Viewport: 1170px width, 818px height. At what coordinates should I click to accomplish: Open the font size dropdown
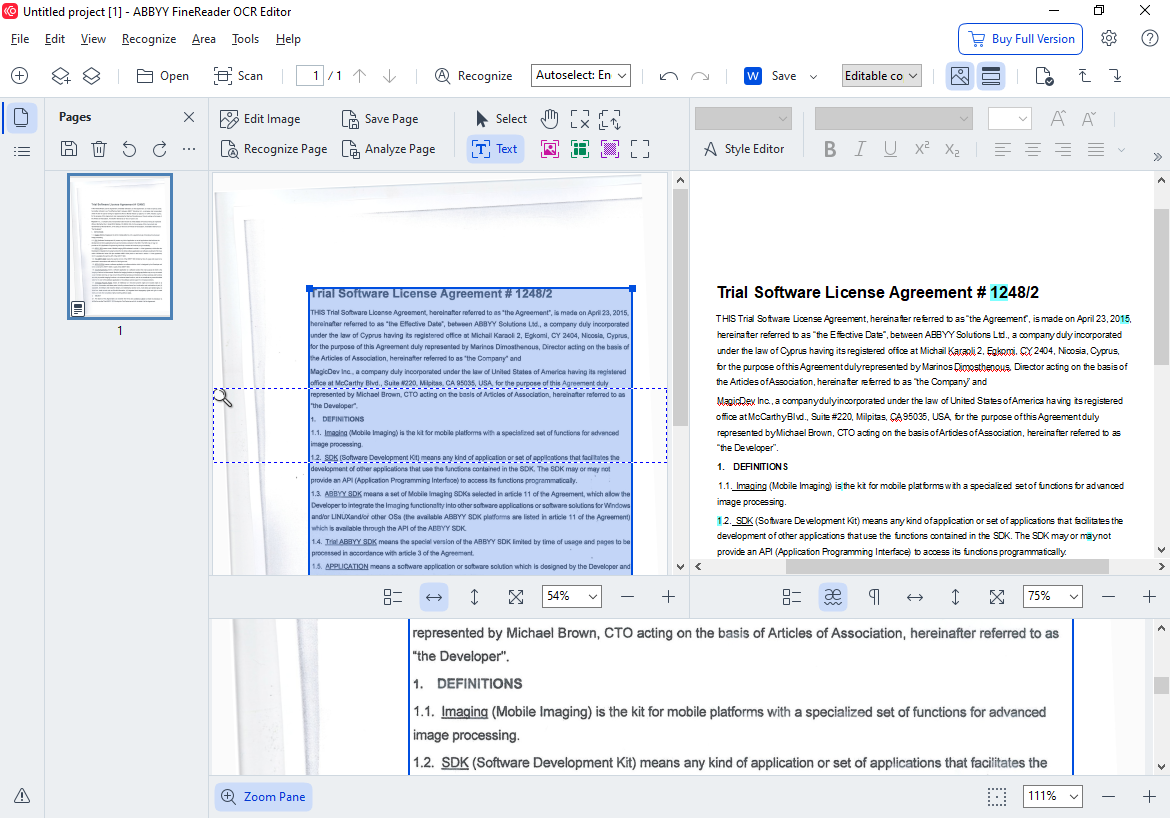point(1010,119)
